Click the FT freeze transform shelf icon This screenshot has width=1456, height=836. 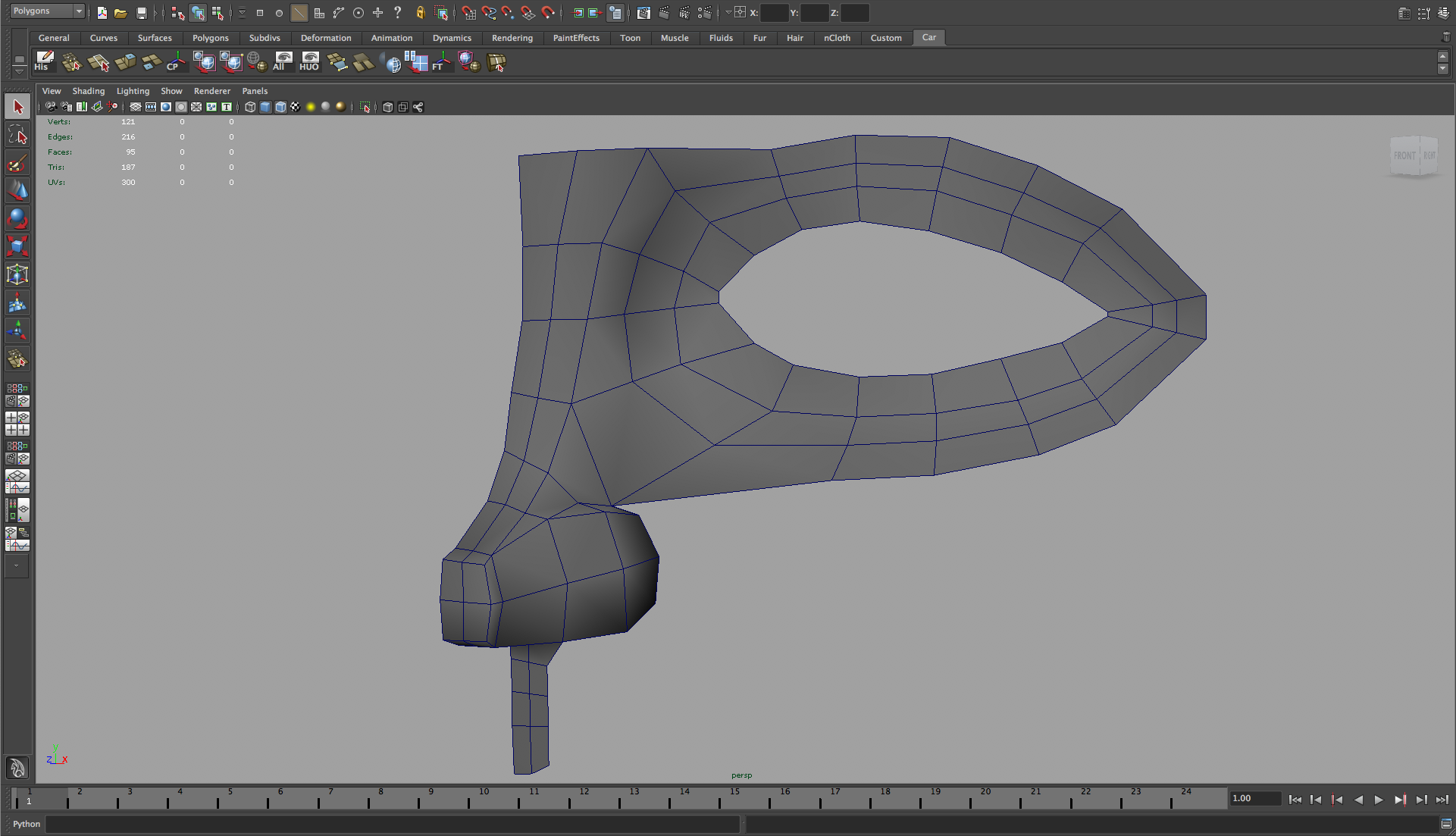click(x=440, y=62)
